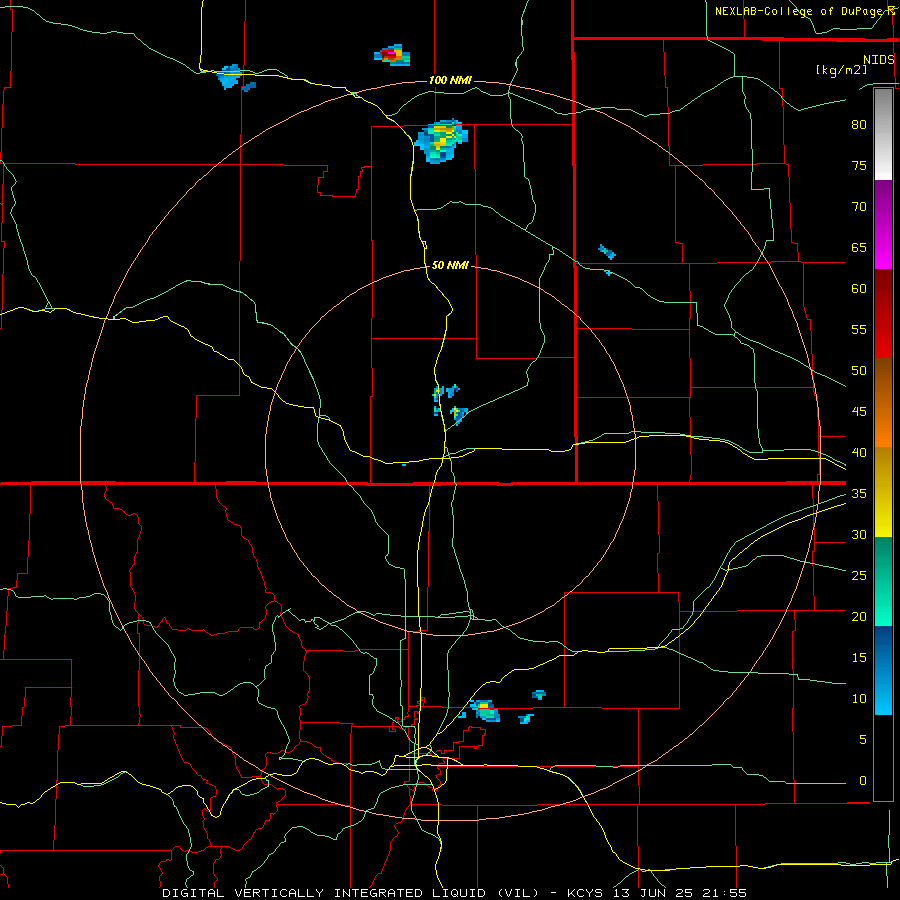Viewport: 900px width, 900px height.
Task: Click the [kg/m2] units label
Action: [x=841, y=70]
